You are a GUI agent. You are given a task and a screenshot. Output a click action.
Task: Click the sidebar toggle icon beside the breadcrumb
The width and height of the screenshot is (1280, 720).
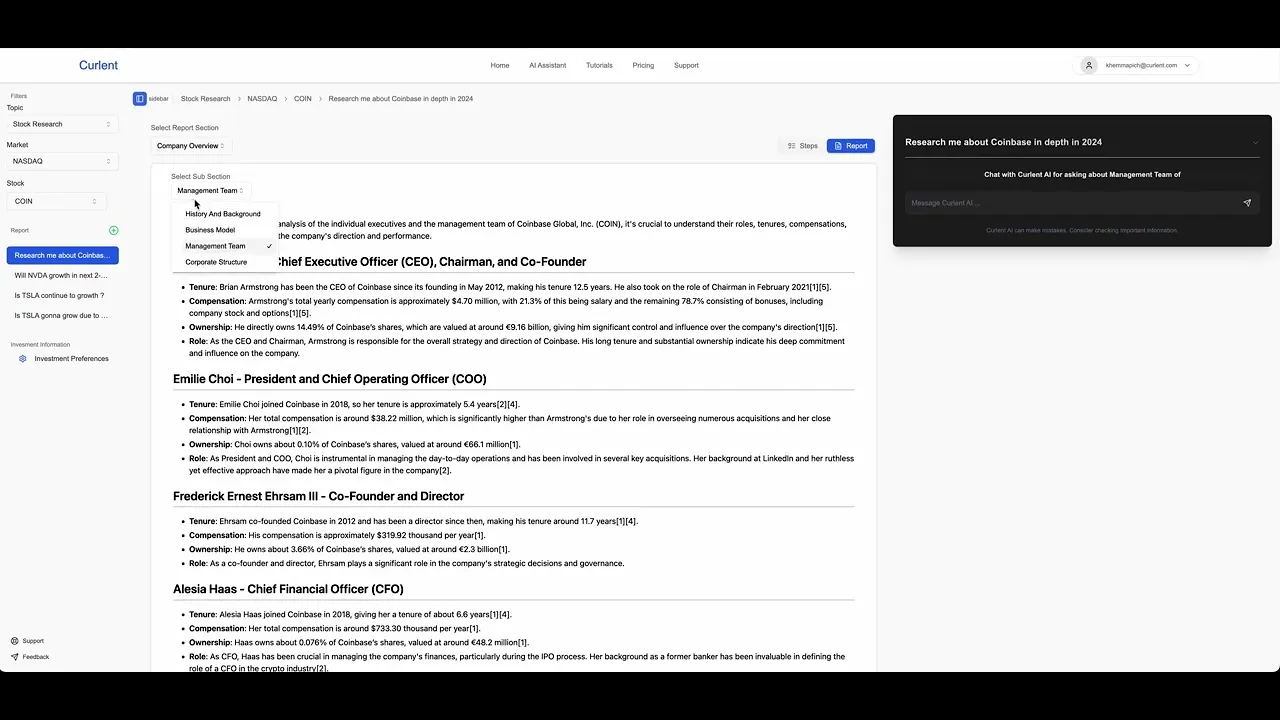(139, 98)
